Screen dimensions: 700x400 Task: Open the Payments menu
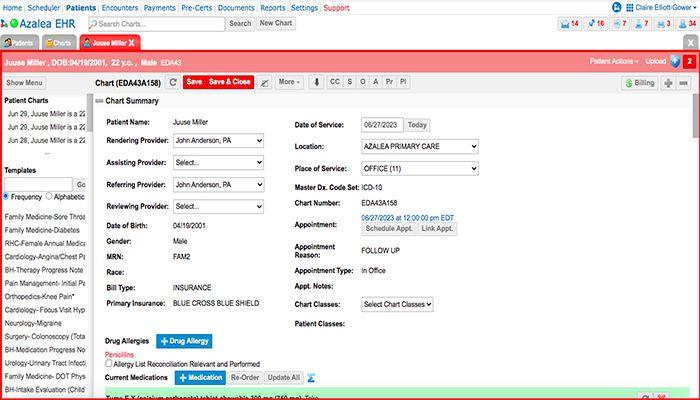click(x=160, y=8)
